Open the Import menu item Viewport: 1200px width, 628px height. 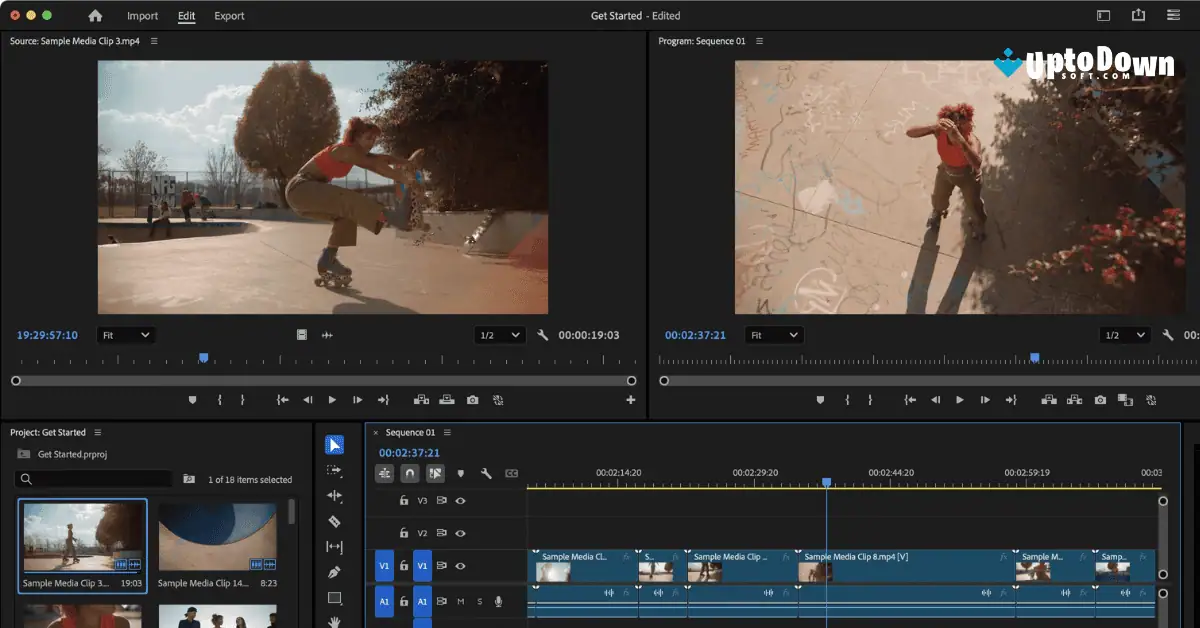(x=142, y=15)
